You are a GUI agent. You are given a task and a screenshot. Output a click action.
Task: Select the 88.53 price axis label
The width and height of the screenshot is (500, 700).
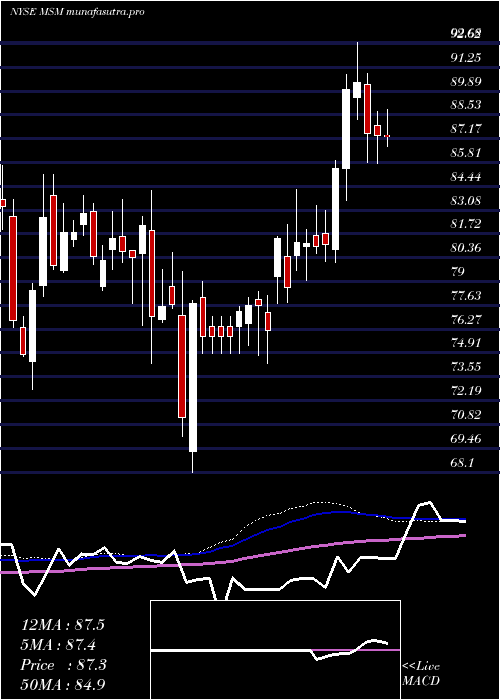click(466, 105)
